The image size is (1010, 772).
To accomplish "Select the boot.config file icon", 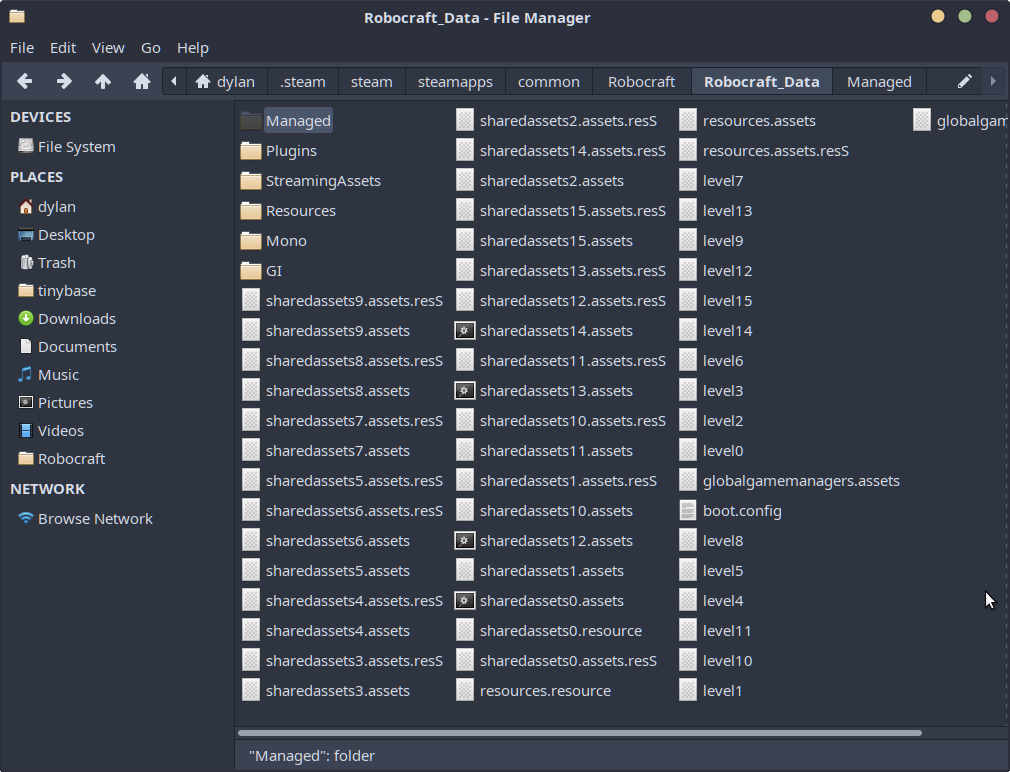I will [x=688, y=511].
